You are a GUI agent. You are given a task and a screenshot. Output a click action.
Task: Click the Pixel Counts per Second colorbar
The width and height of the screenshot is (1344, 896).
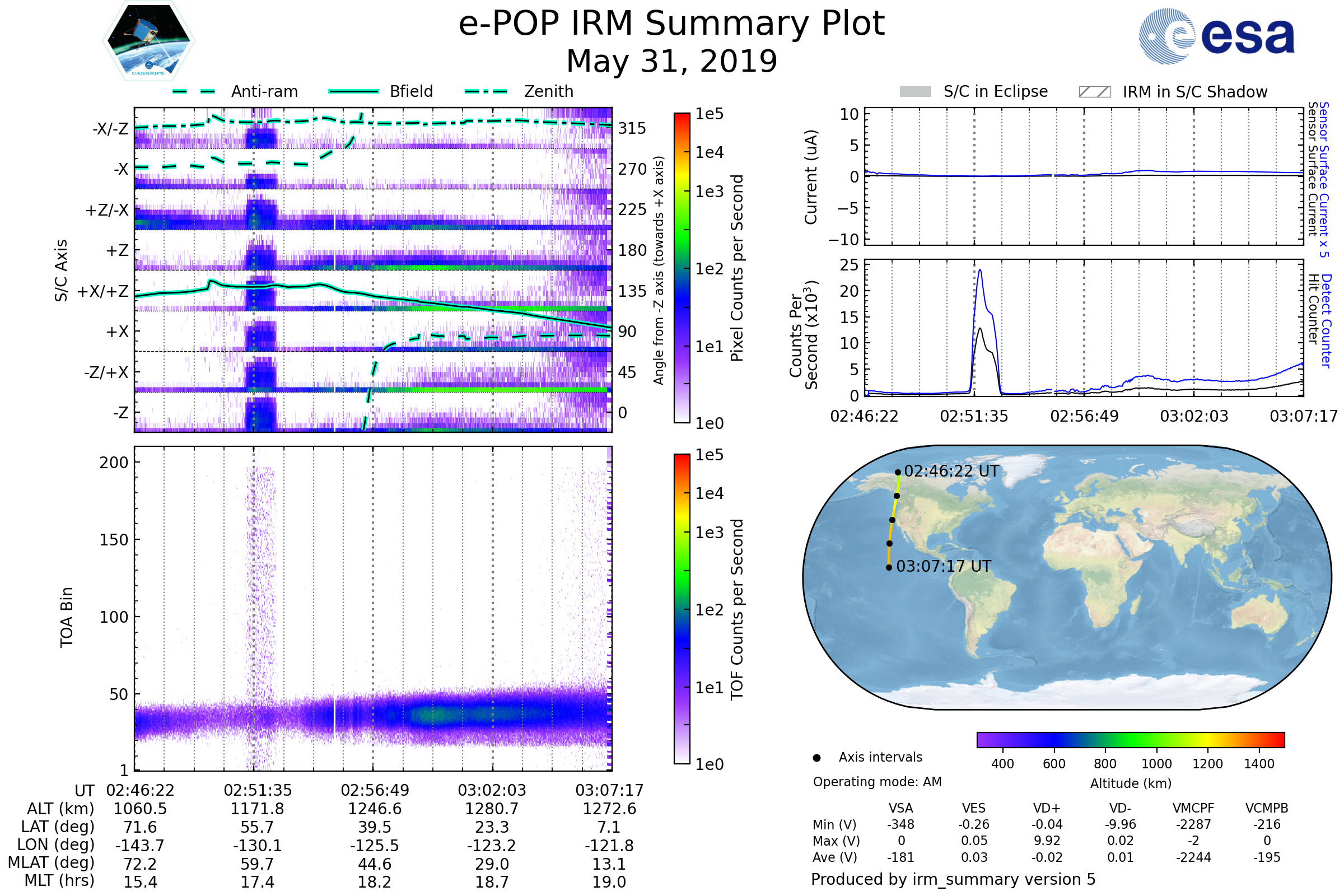682,268
